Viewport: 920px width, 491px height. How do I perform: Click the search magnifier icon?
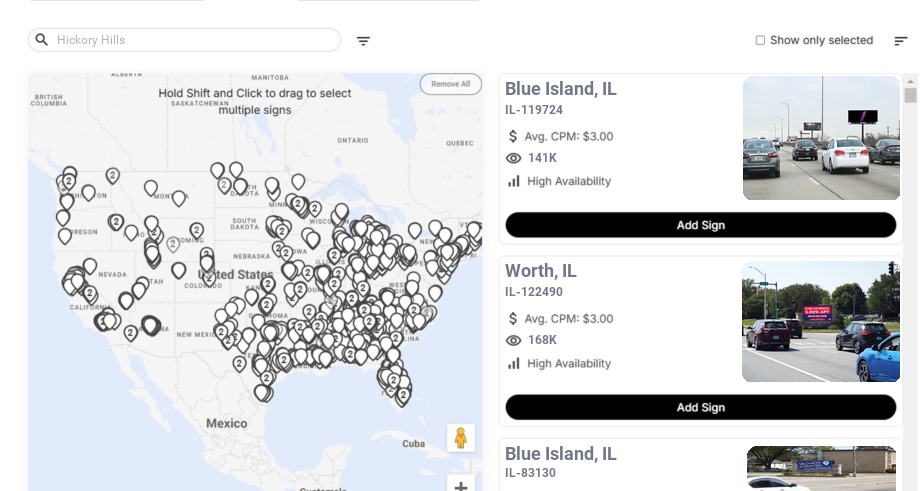tap(42, 40)
